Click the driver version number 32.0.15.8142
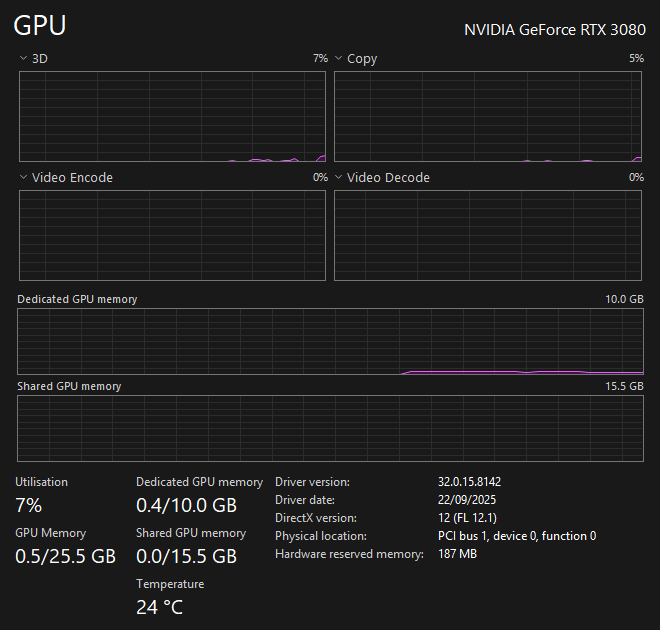660x630 pixels. pos(469,482)
